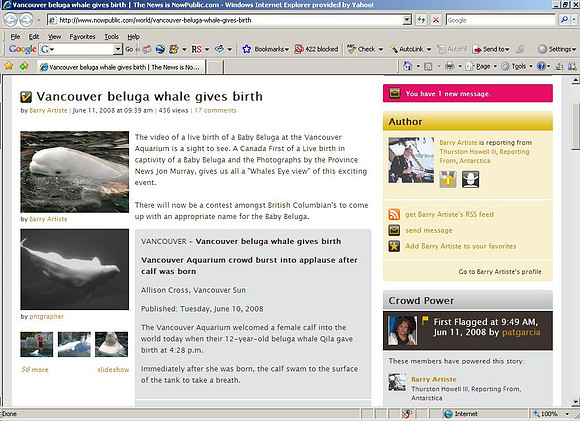The image size is (580, 421).
Task: Open the Check dropdown arrow
Action: coord(380,49)
